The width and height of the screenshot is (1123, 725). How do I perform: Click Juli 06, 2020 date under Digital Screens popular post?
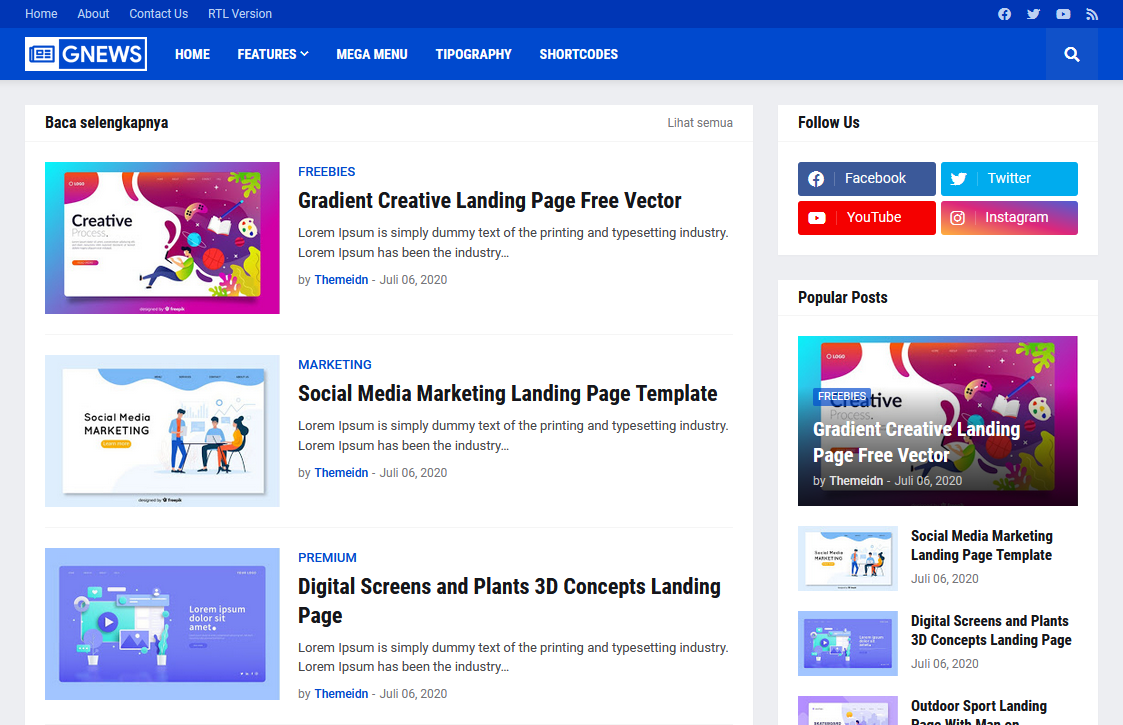point(944,664)
